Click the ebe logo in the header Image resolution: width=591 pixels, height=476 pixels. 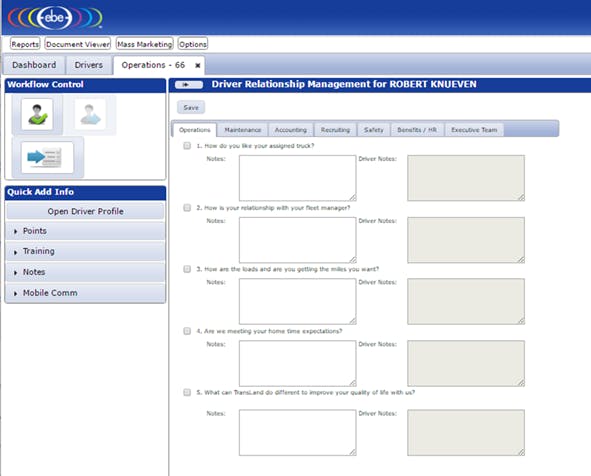click(55, 17)
